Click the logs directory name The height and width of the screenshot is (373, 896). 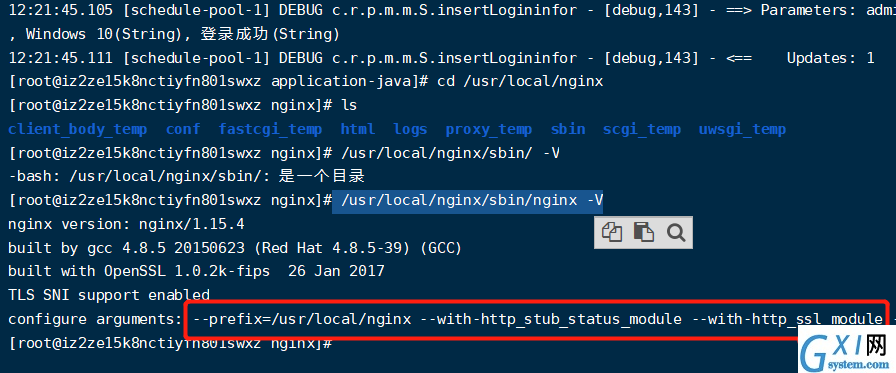tap(410, 130)
